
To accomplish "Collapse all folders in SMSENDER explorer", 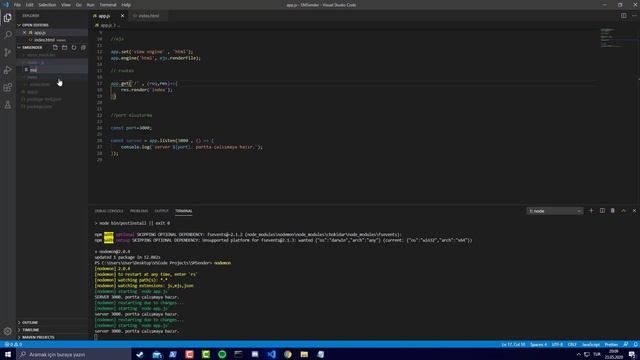I will pos(83,47).
